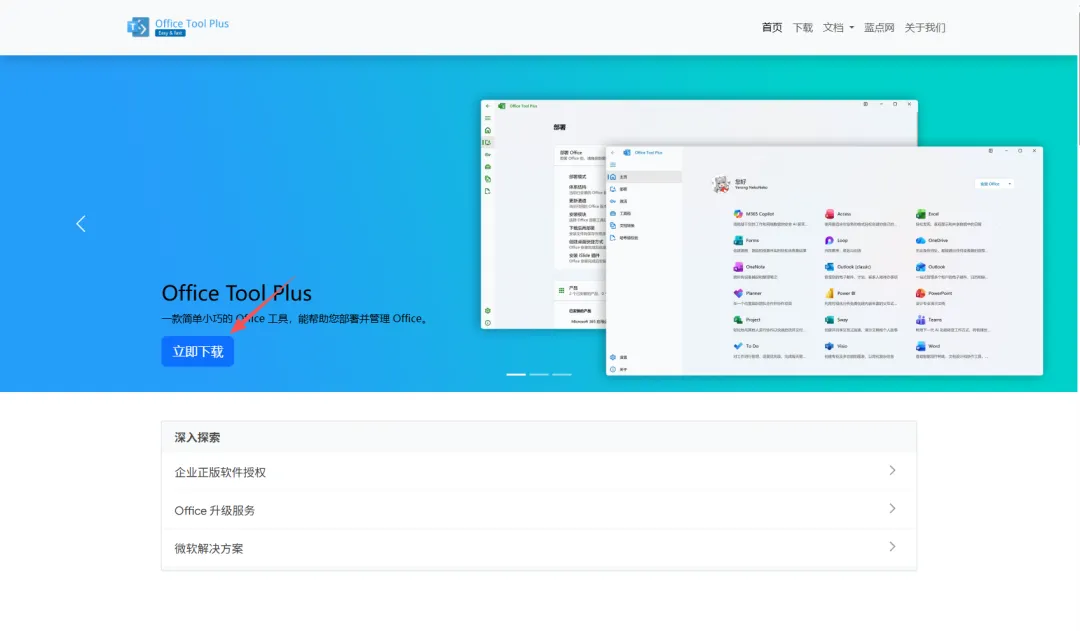
Task: Click the Word icon in slide screenshot
Action: point(920,346)
